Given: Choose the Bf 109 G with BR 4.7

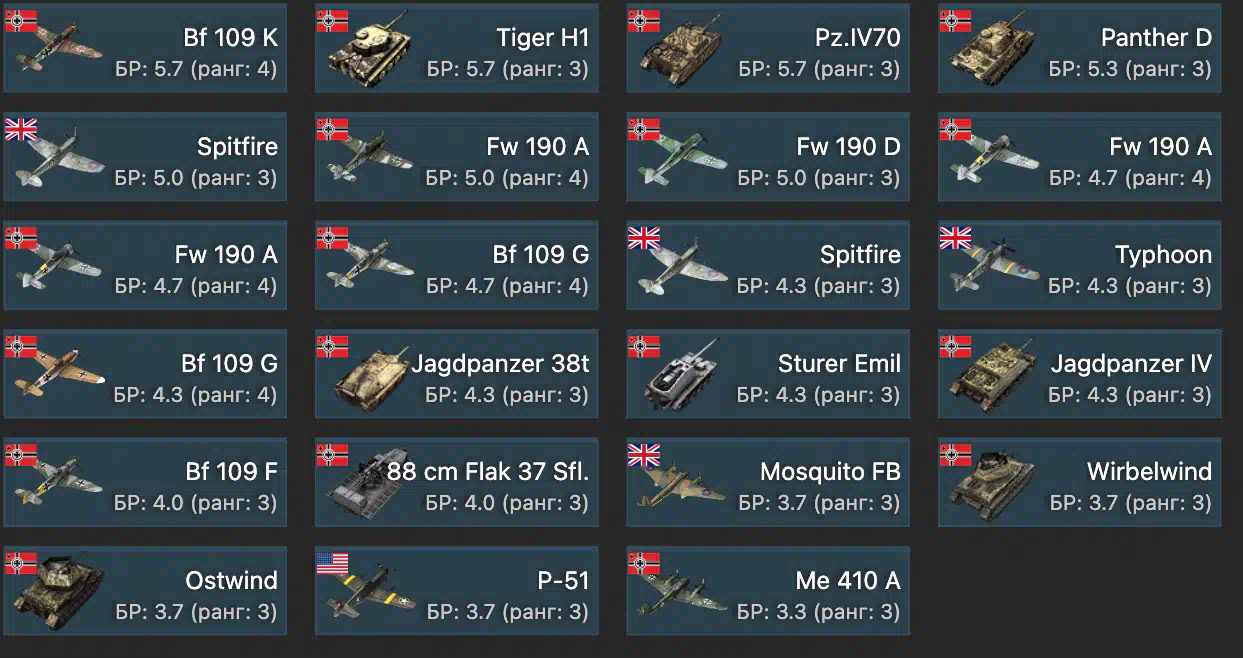Looking at the screenshot, I should point(457,266).
